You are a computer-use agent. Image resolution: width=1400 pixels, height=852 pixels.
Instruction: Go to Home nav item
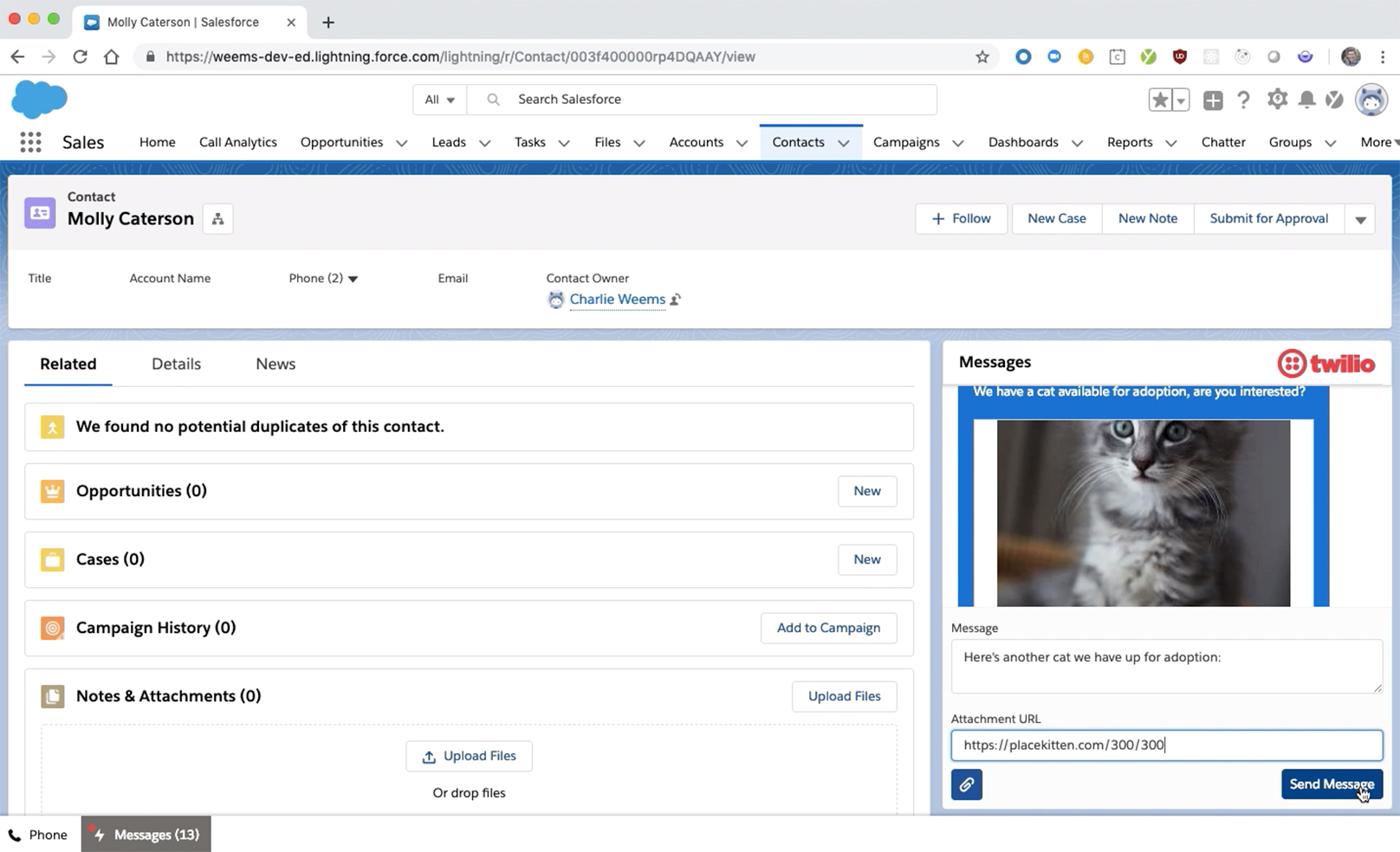(158, 142)
